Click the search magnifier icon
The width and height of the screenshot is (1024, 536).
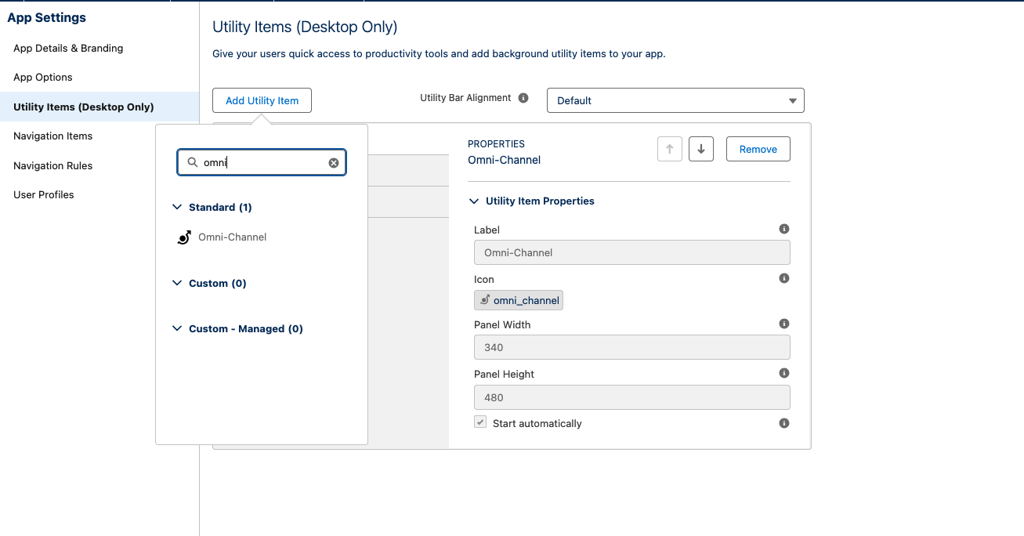[x=192, y=162]
